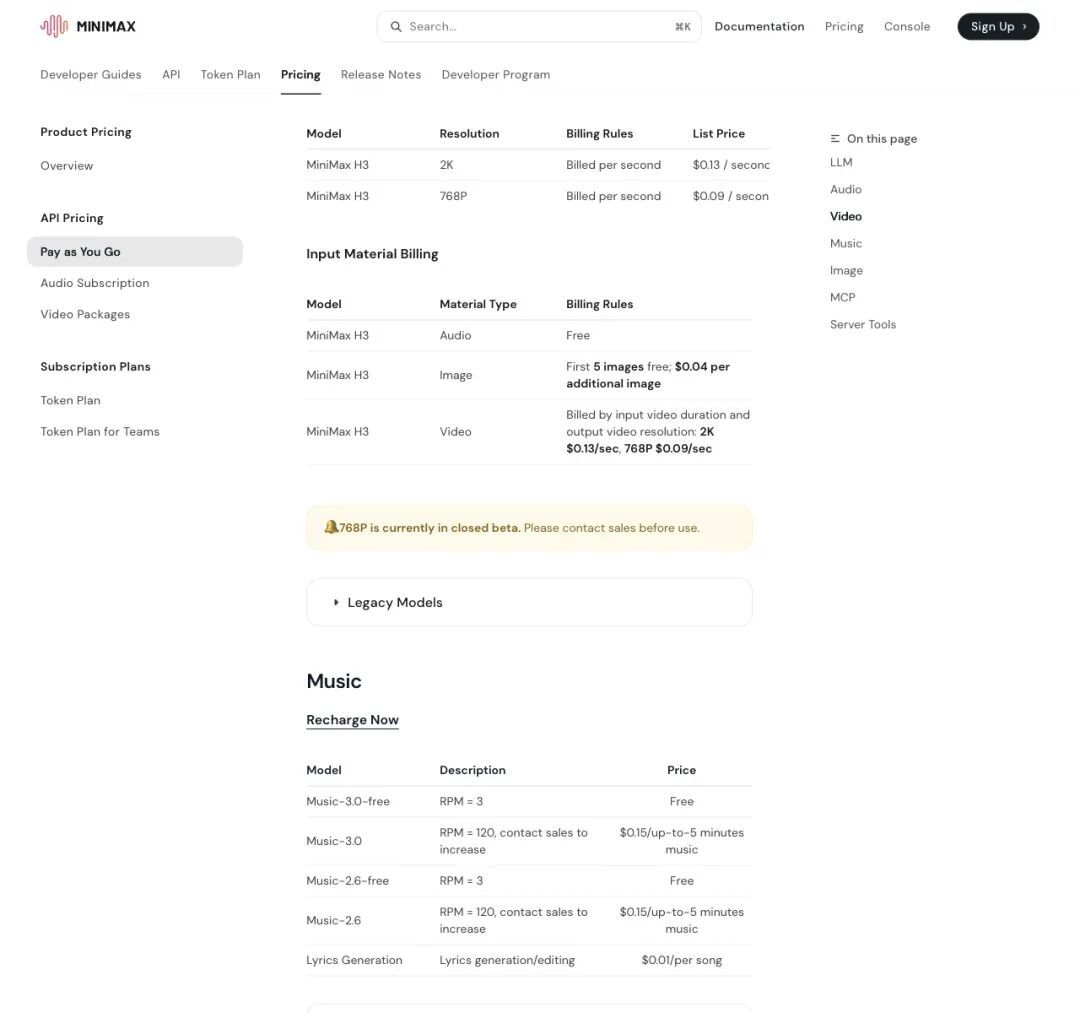Jump to the MCP section
1080x1013 pixels.
click(x=842, y=297)
